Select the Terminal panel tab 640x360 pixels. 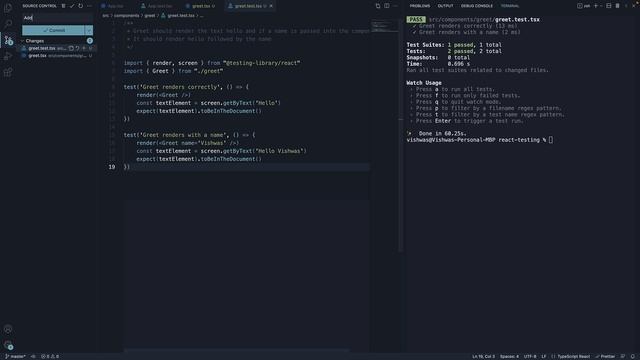(x=510, y=6)
